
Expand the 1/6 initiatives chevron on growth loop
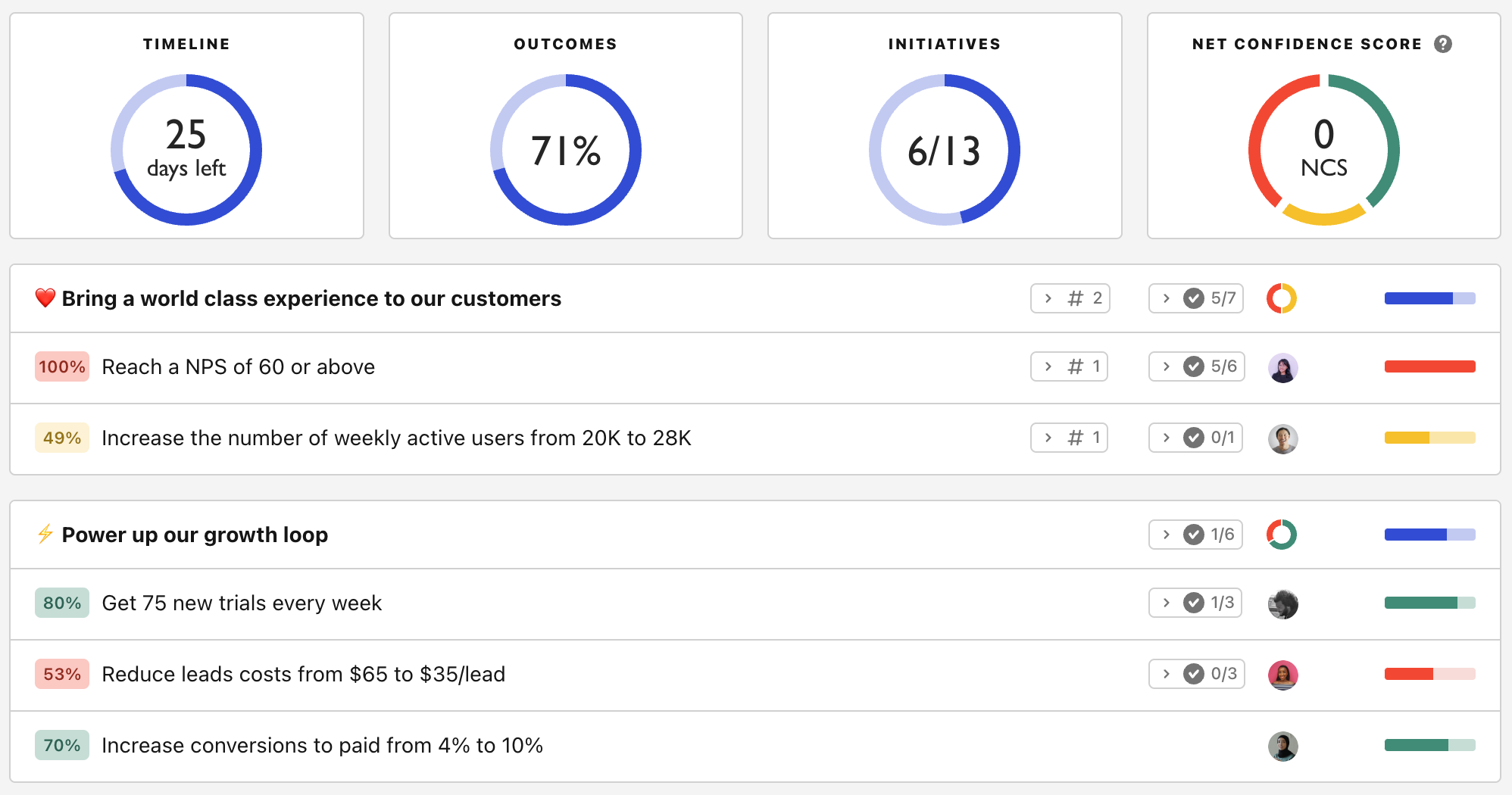click(1167, 535)
